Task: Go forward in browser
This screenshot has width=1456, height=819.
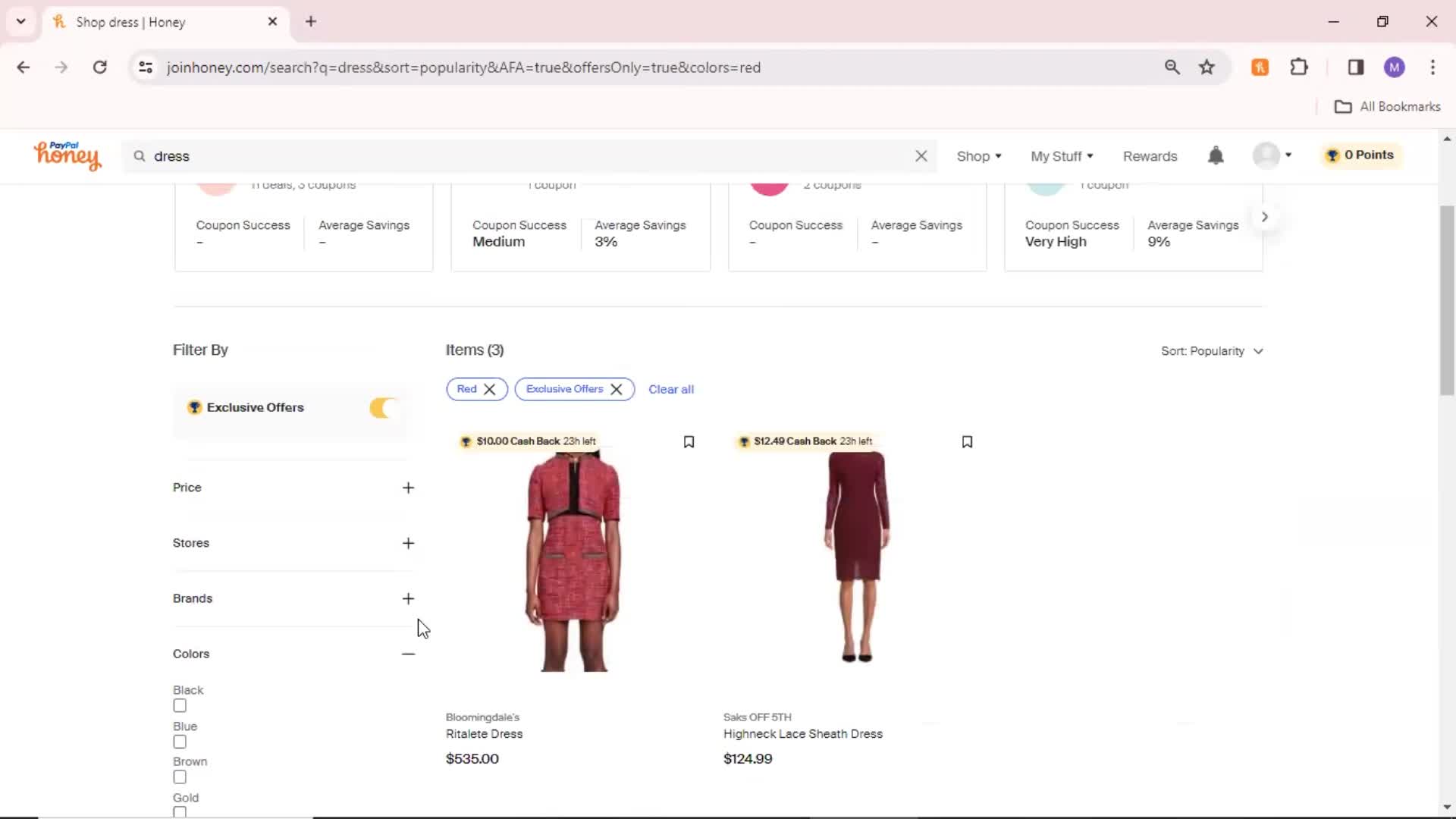Action: click(x=61, y=67)
